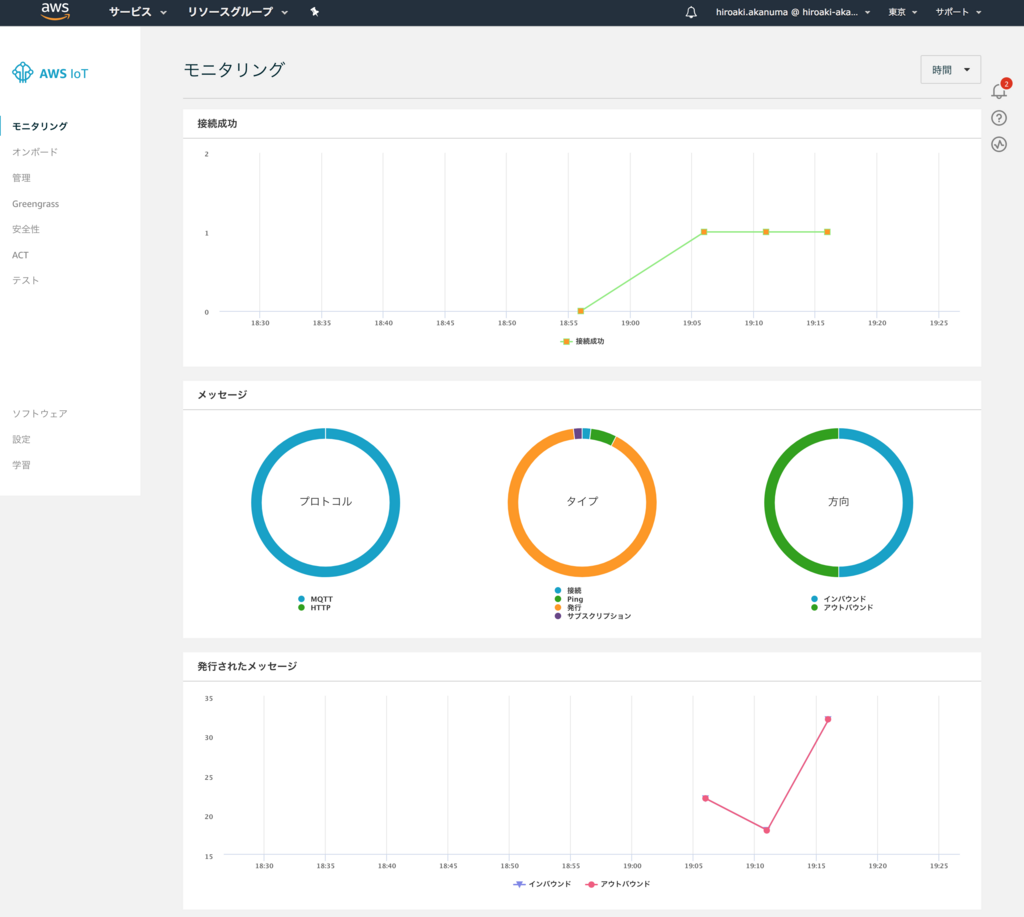This screenshot has width=1024, height=917.
Task: Open 管理 in the sidebar
Action: (21, 178)
